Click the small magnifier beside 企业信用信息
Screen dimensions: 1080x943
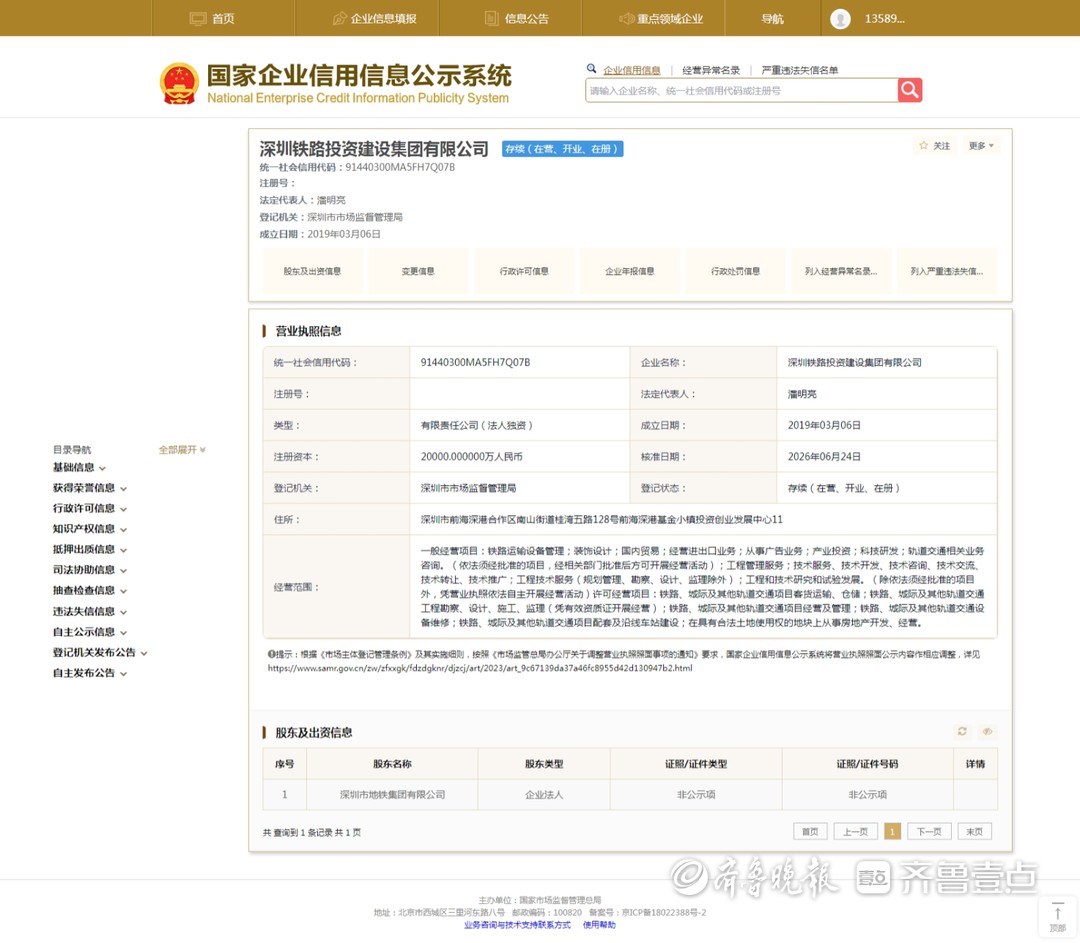591,68
